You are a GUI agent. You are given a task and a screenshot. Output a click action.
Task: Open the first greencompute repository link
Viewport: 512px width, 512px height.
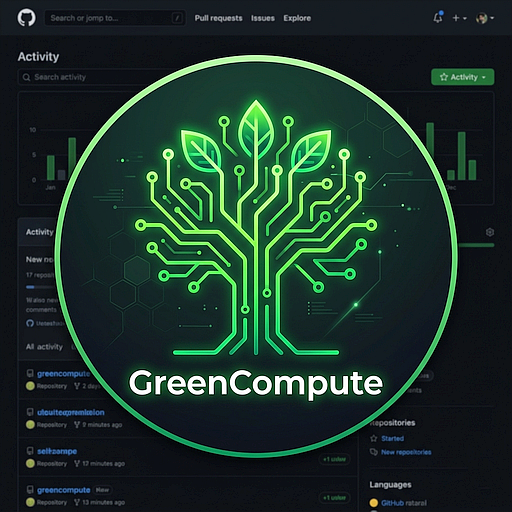tap(63, 374)
